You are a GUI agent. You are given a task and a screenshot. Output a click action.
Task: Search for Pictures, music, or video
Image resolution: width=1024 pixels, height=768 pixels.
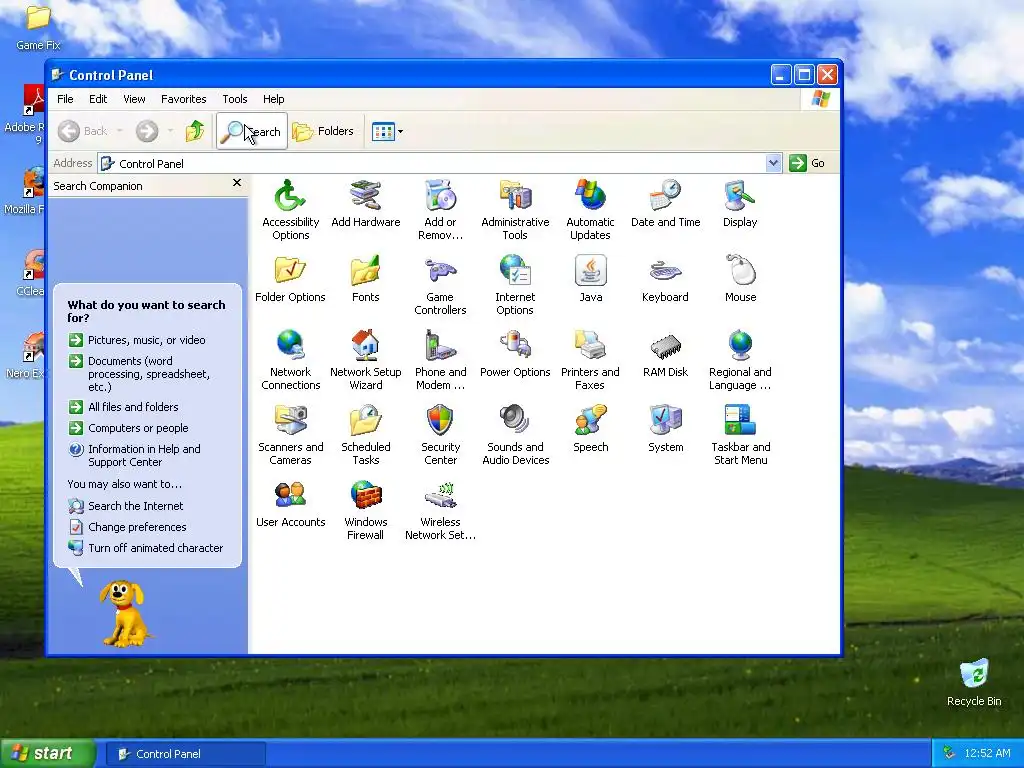(x=137, y=340)
